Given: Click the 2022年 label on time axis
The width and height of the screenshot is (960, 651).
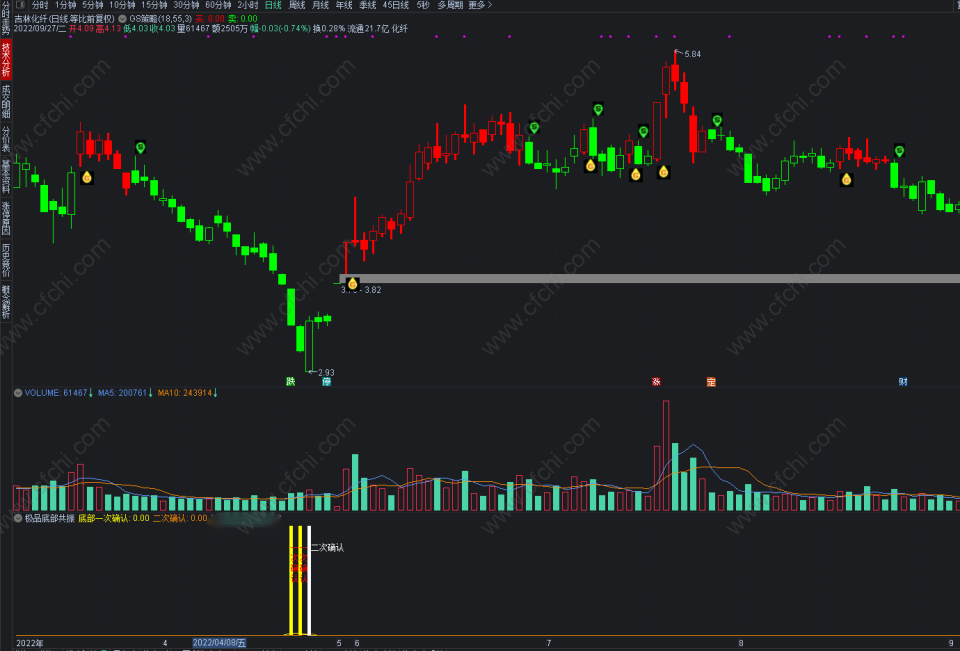Looking at the screenshot, I should click(x=29, y=643).
